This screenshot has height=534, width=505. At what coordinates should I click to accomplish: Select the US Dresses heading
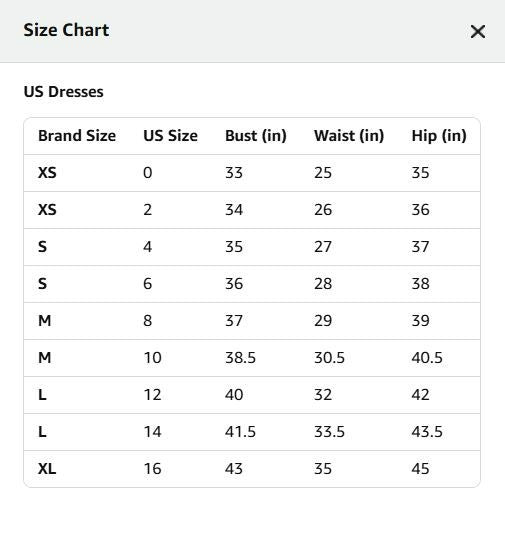(63, 92)
